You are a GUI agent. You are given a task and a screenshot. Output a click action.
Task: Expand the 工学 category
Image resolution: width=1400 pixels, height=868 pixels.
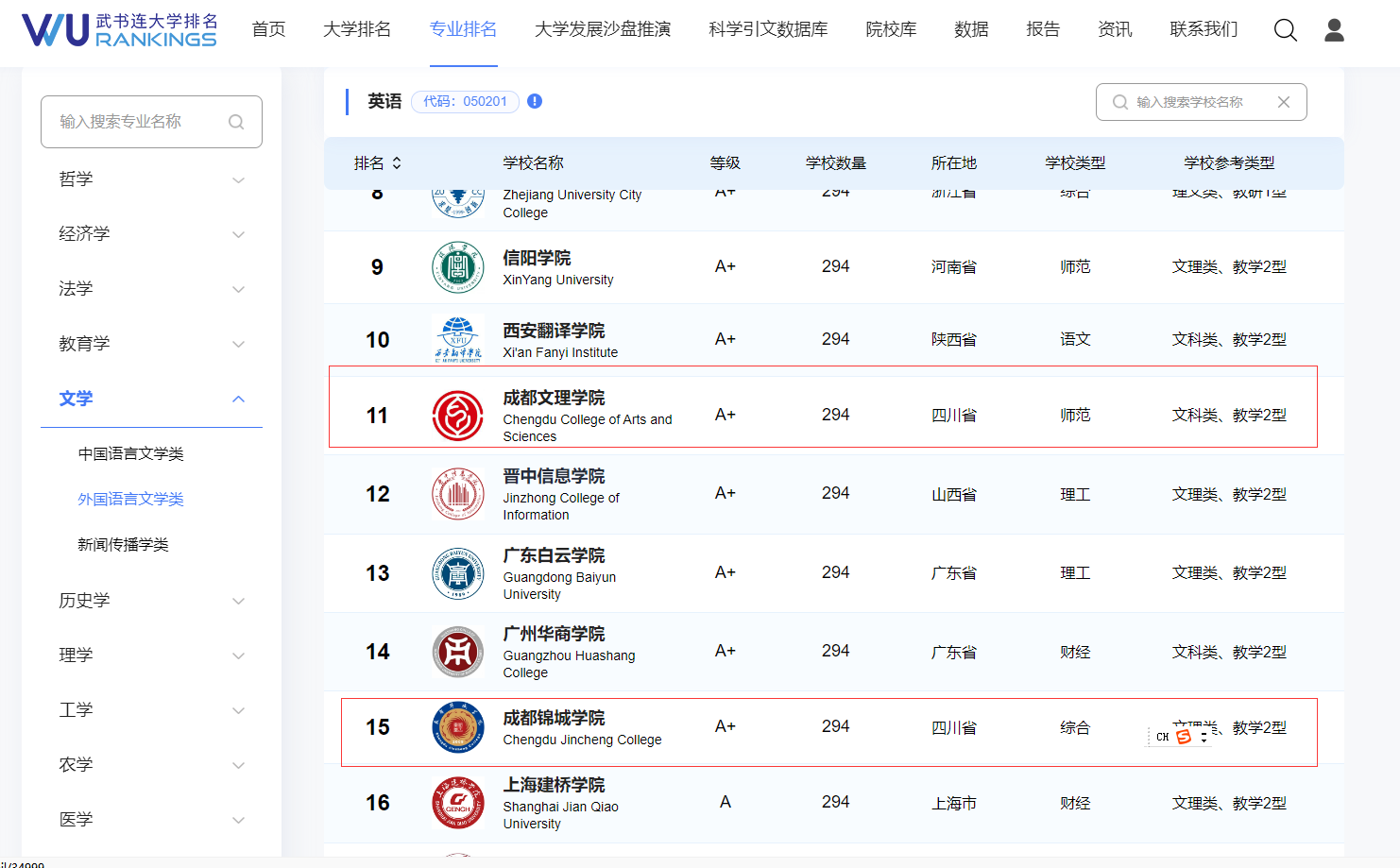coord(238,710)
